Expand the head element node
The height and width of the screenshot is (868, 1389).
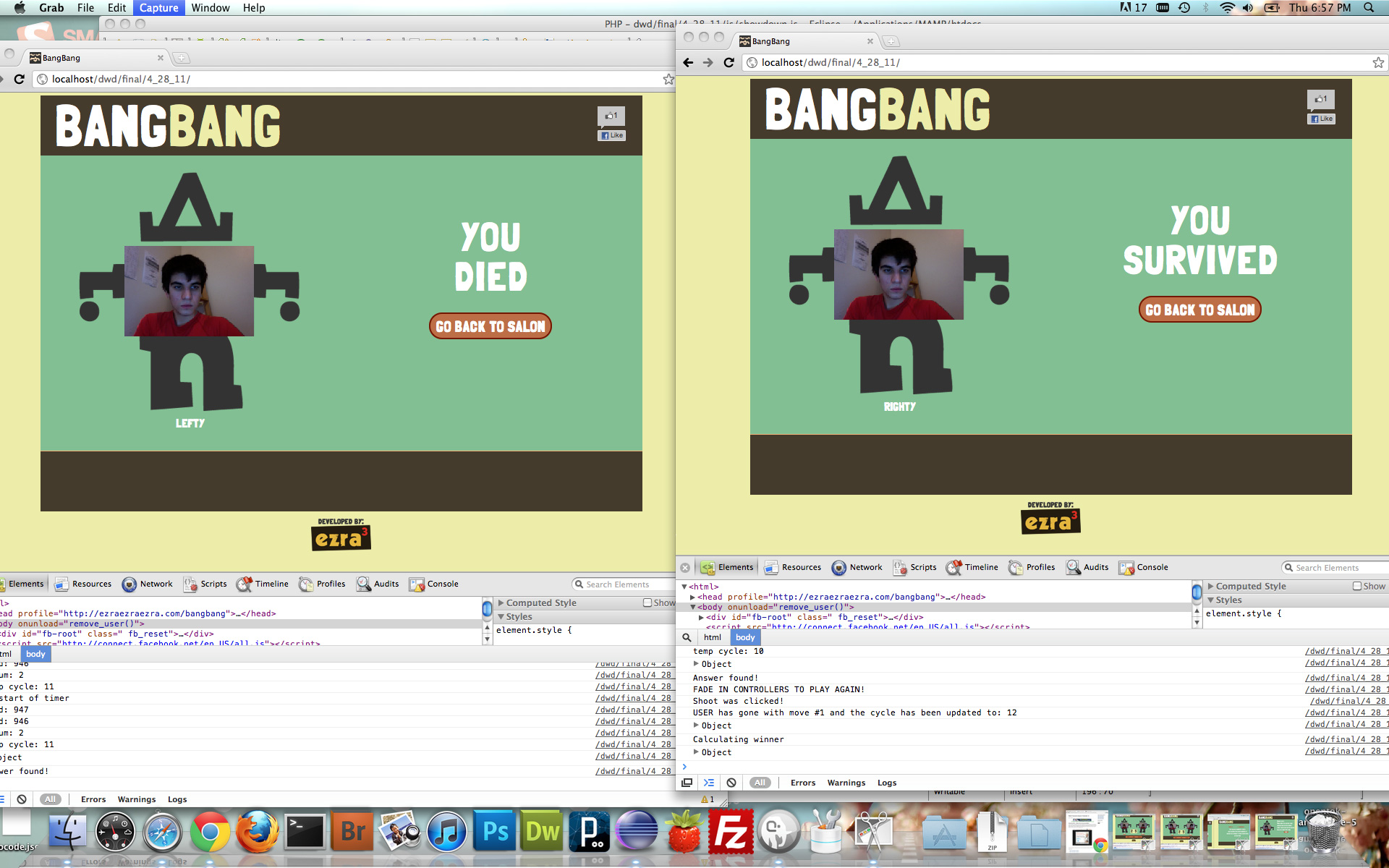coord(693,597)
